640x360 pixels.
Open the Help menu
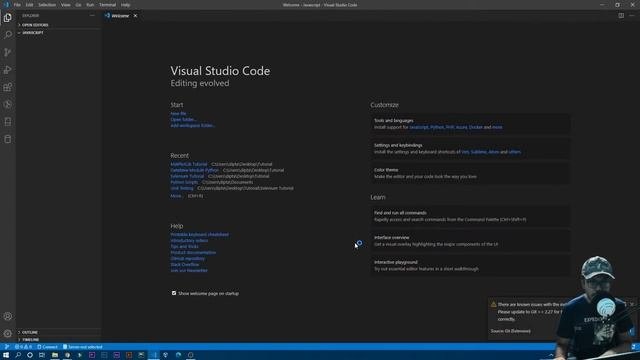click(125, 5)
